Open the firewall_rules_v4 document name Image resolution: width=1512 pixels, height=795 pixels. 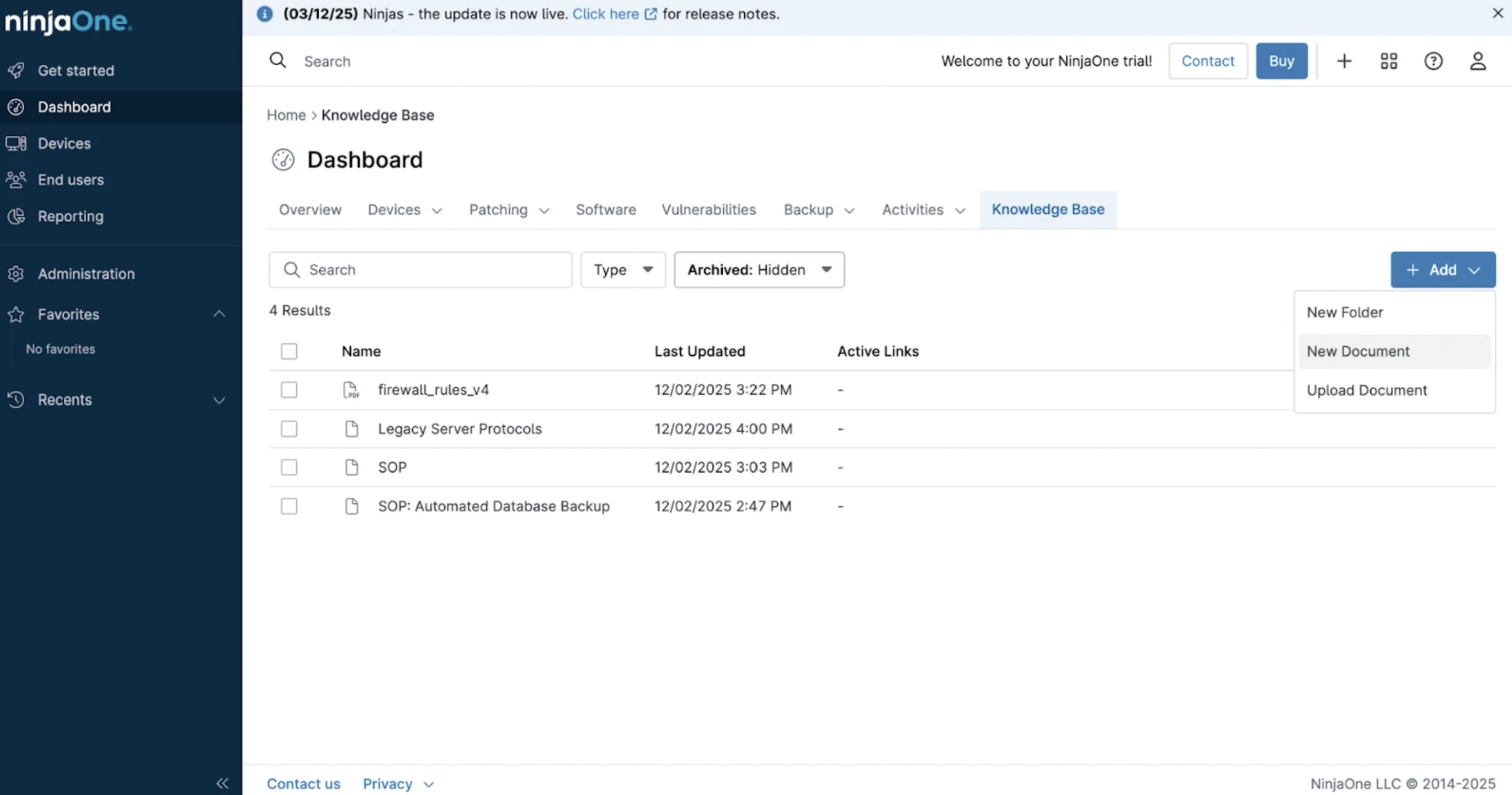434,390
